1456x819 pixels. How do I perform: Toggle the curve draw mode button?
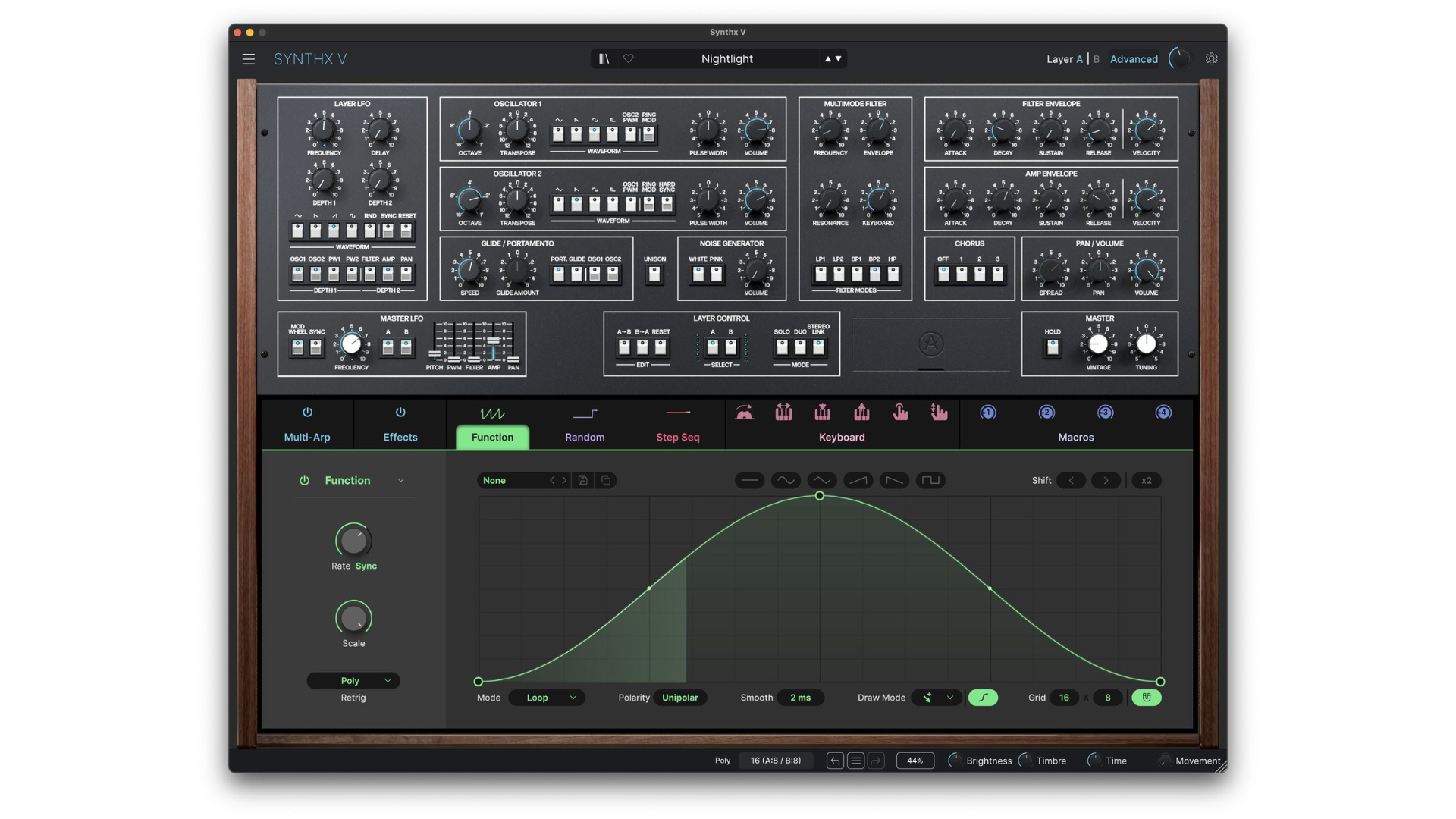pyautogui.click(x=983, y=698)
